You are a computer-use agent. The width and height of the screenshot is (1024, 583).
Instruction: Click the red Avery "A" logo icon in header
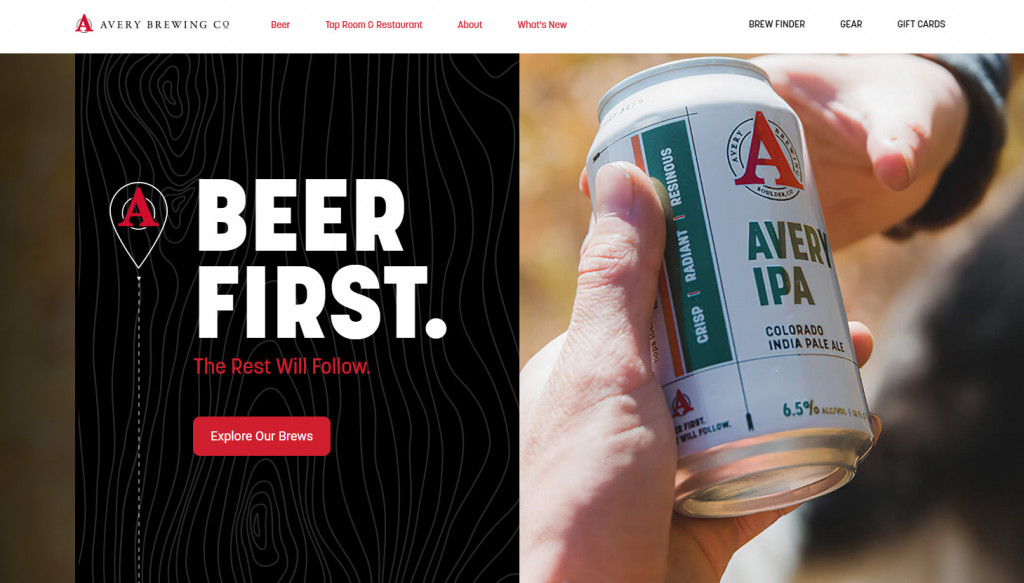(x=84, y=24)
